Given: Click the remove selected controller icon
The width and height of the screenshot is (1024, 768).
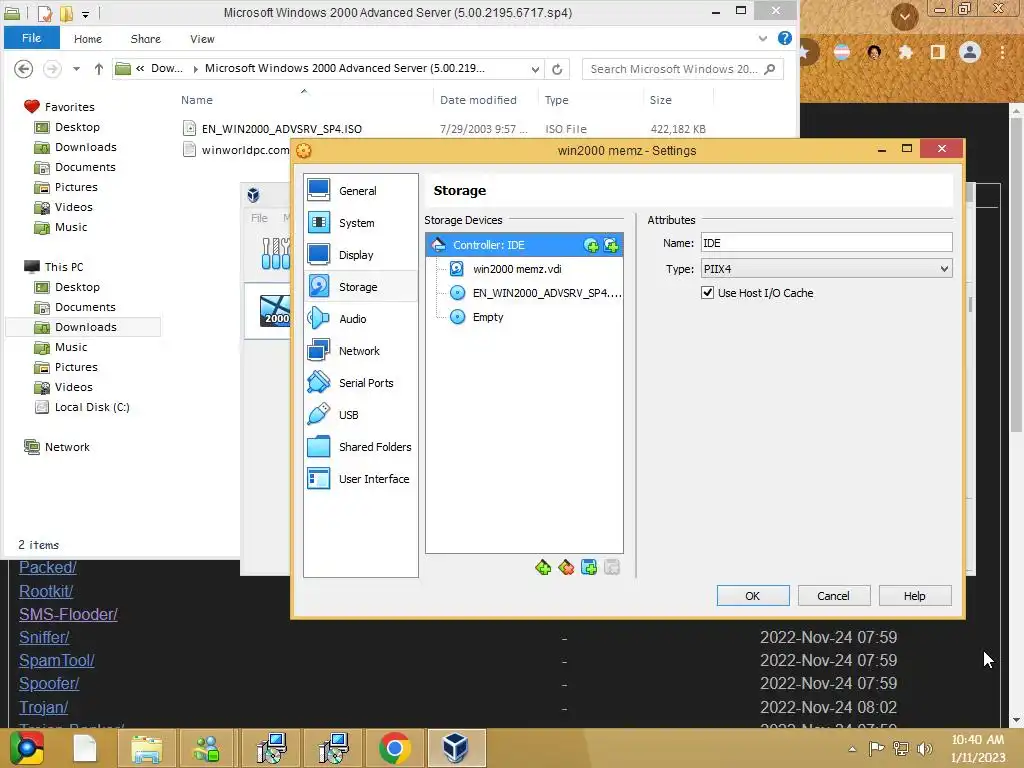Looking at the screenshot, I should [566, 568].
